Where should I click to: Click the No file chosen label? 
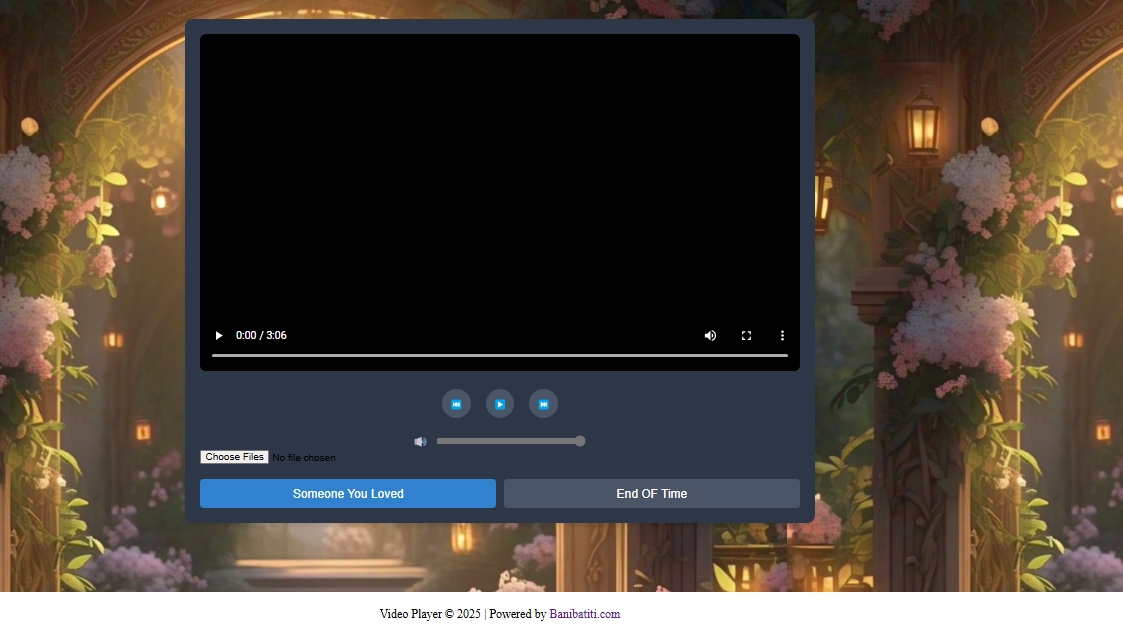[304, 458]
